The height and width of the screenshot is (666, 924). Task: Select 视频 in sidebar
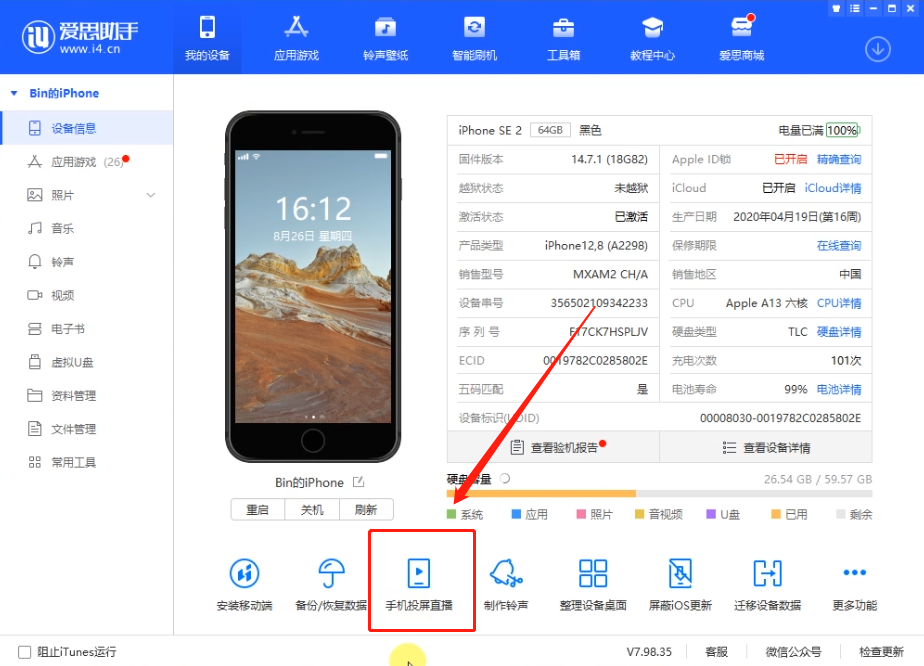pyautogui.click(x=87, y=295)
